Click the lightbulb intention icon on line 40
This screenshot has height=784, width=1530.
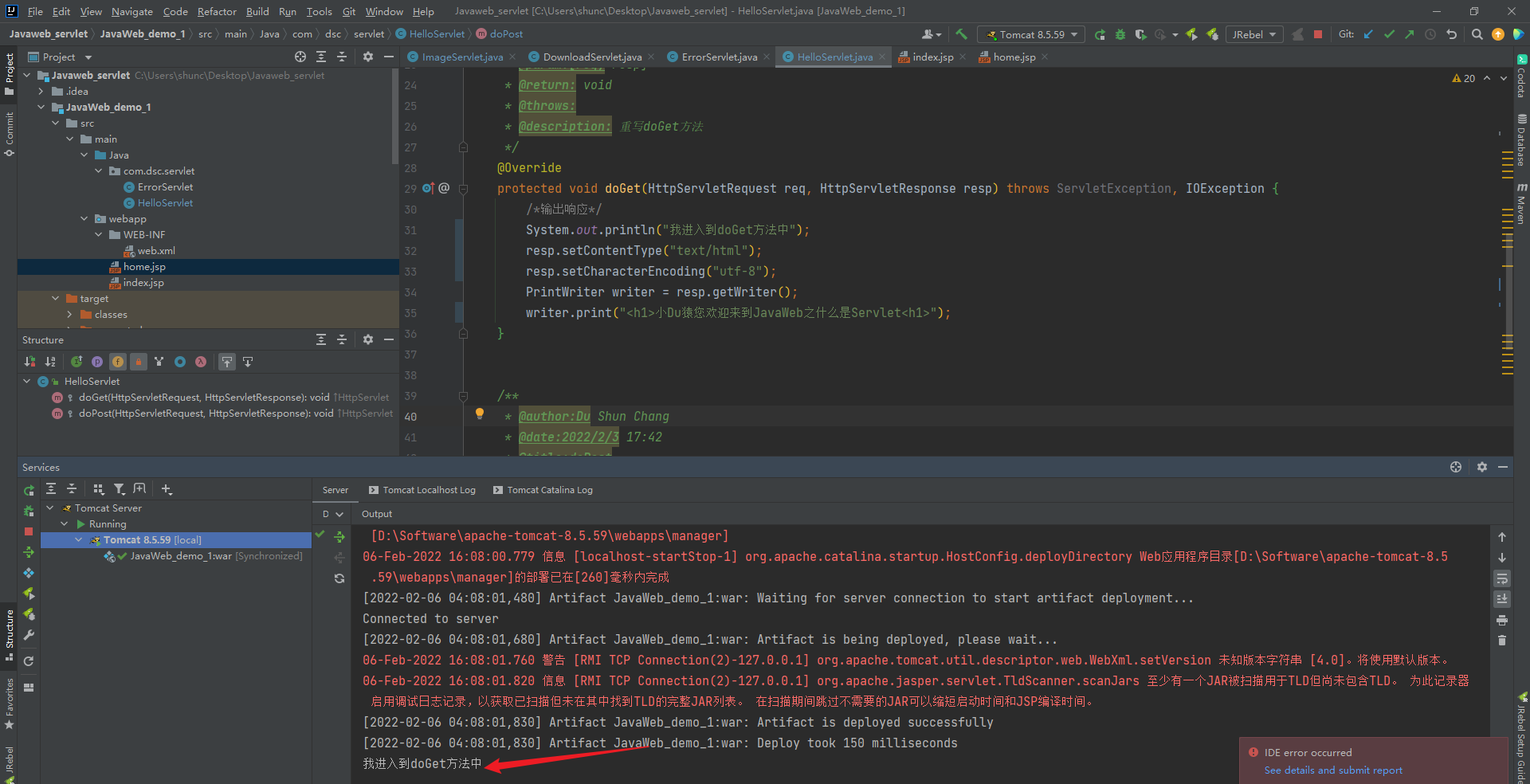(480, 414)
